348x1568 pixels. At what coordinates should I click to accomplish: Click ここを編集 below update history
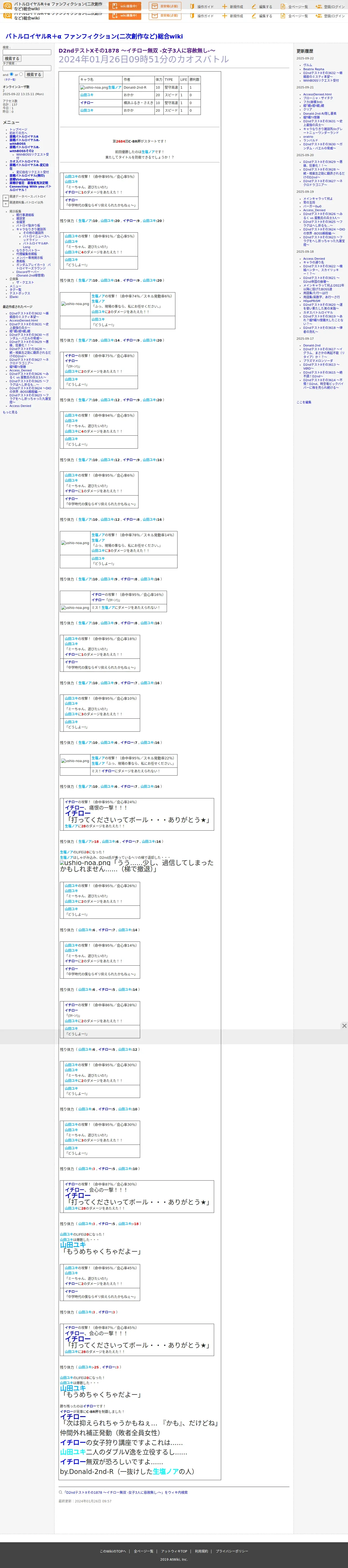coord(304,402)
